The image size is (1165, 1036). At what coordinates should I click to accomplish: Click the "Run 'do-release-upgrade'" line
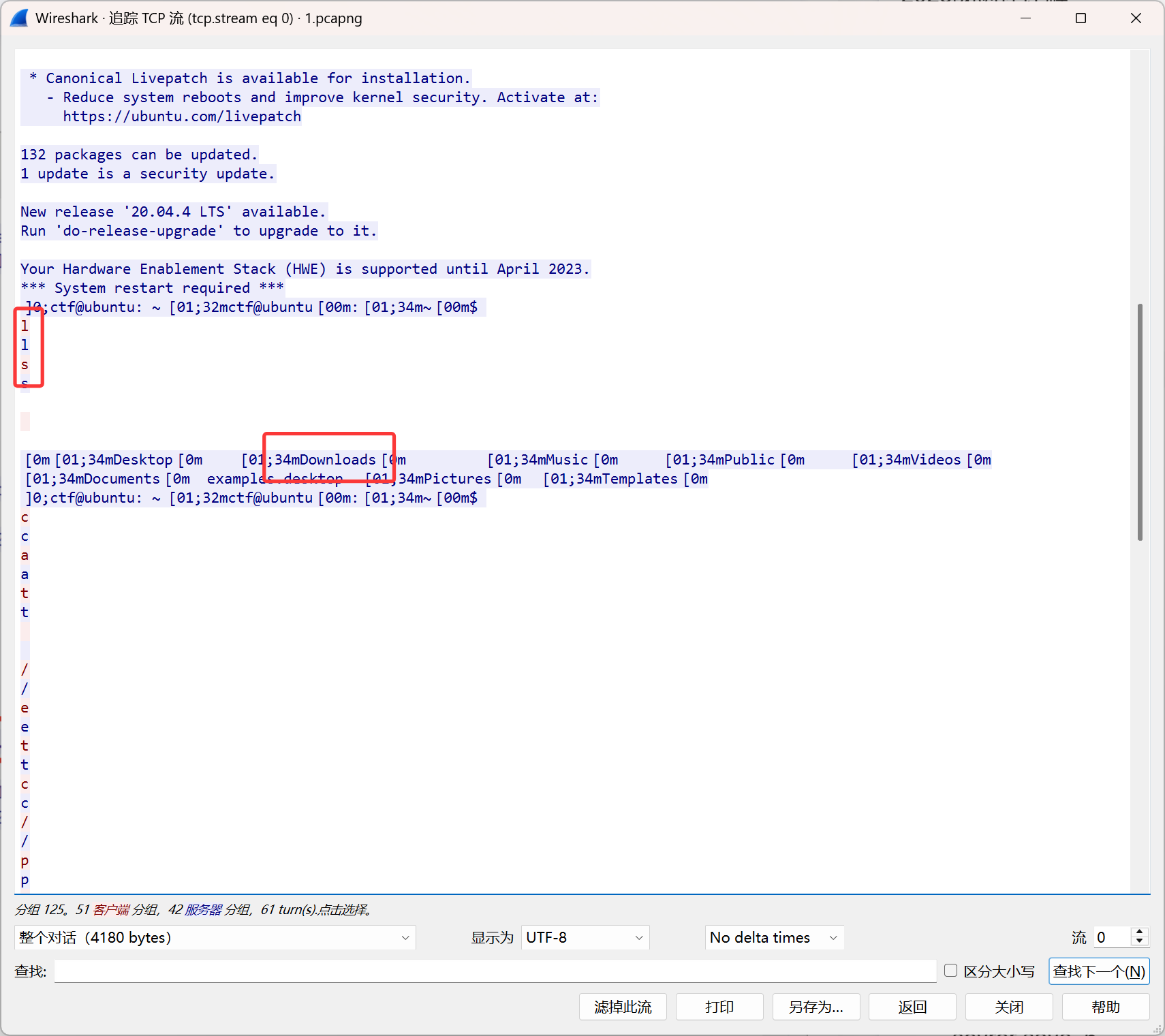(199, 231)
